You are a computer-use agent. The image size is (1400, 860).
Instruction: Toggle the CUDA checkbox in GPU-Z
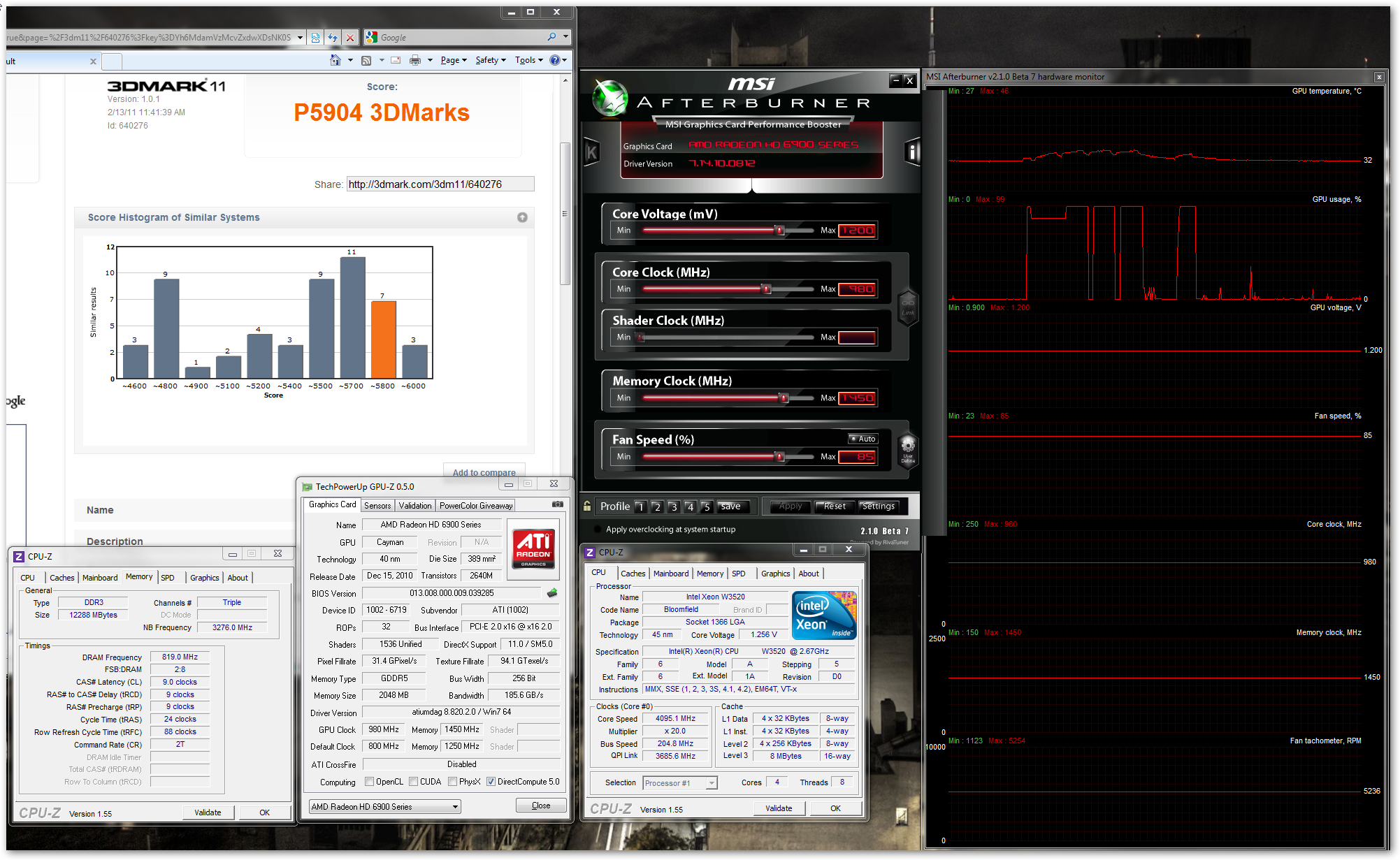(x=414, y=782)
